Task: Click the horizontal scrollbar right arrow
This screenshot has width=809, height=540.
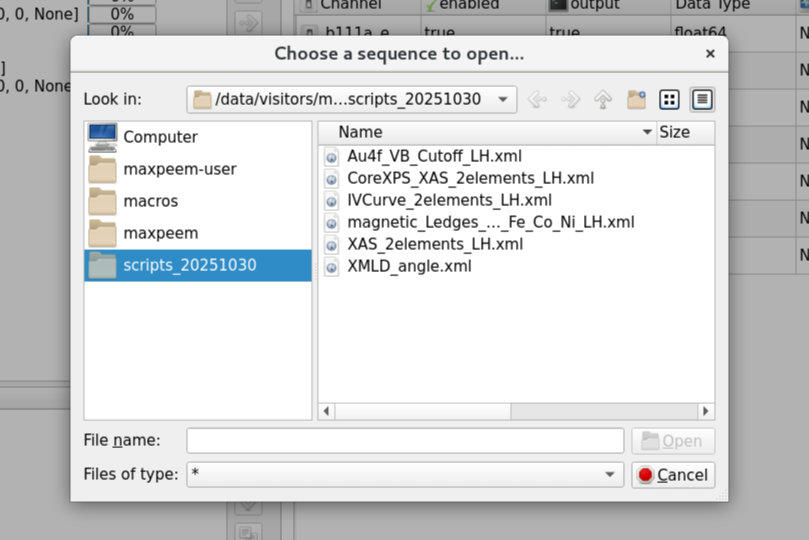Action: click(707, 411)
